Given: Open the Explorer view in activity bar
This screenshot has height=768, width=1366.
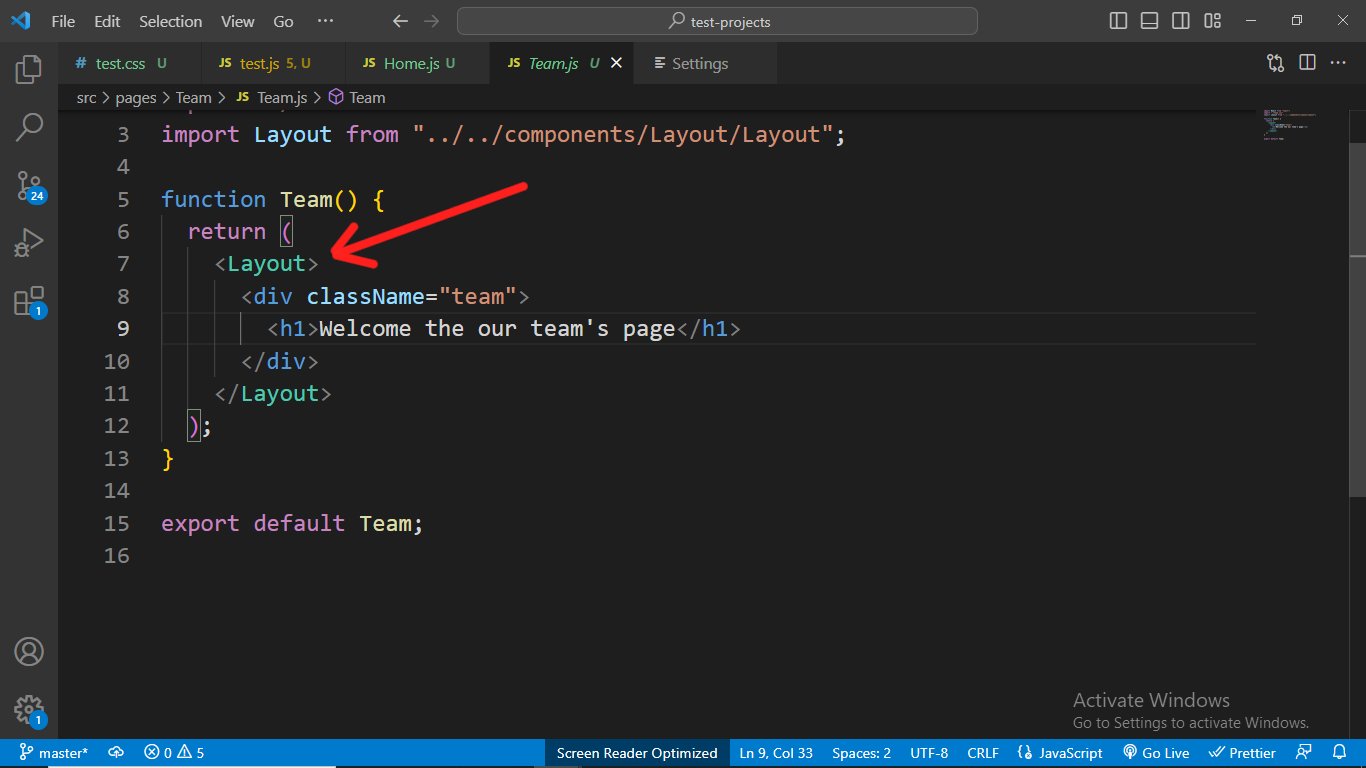Looking at the screenshot, I should [29, 70].
